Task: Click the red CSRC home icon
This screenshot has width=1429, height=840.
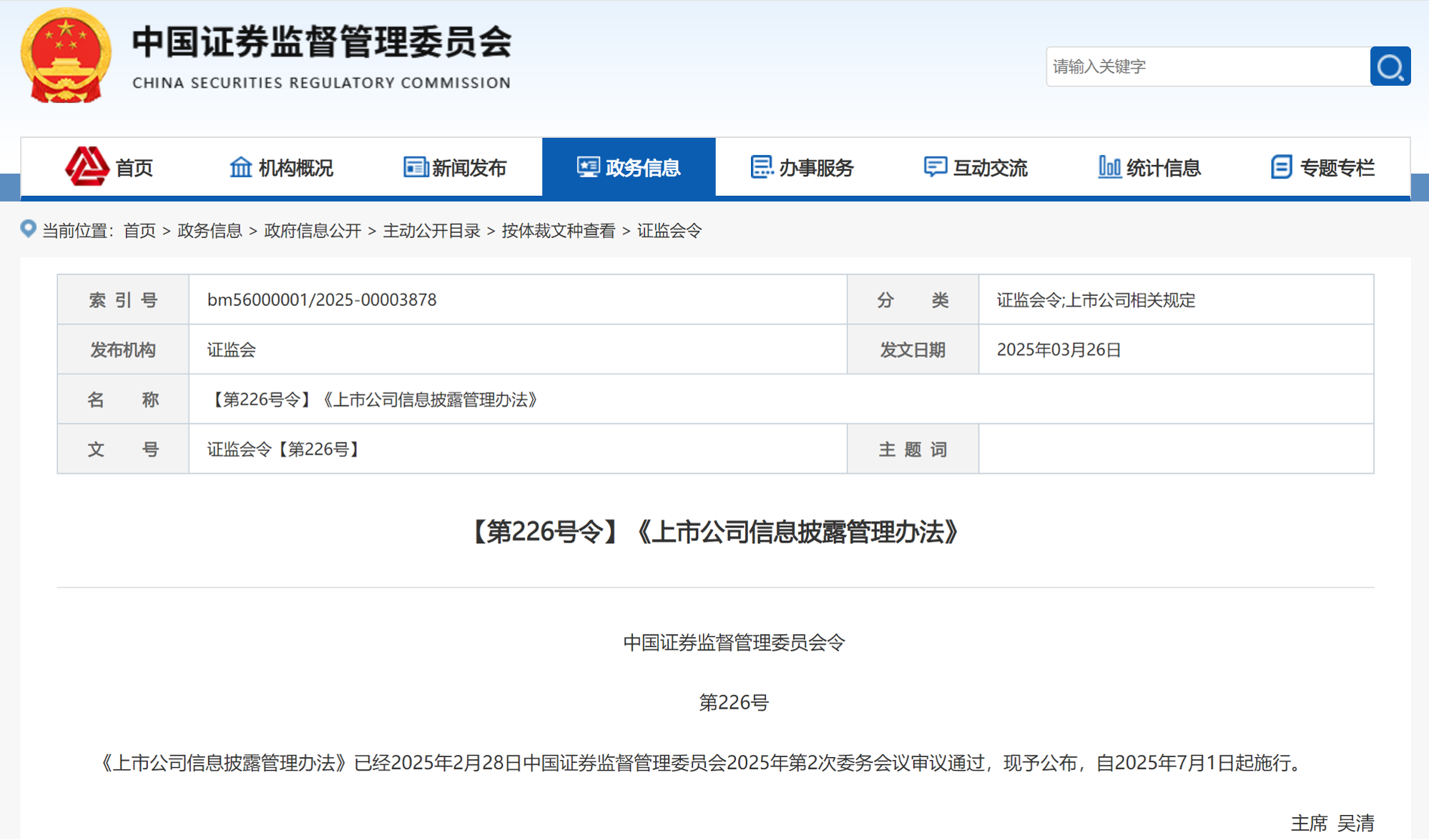Action: (87, 167)
